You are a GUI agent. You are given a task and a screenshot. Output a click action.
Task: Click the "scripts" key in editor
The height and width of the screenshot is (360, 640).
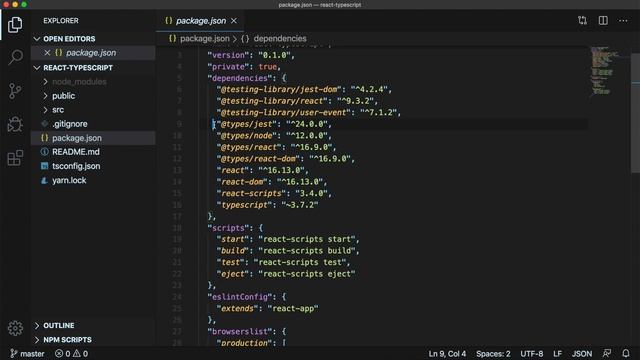(x=228, y=228)
